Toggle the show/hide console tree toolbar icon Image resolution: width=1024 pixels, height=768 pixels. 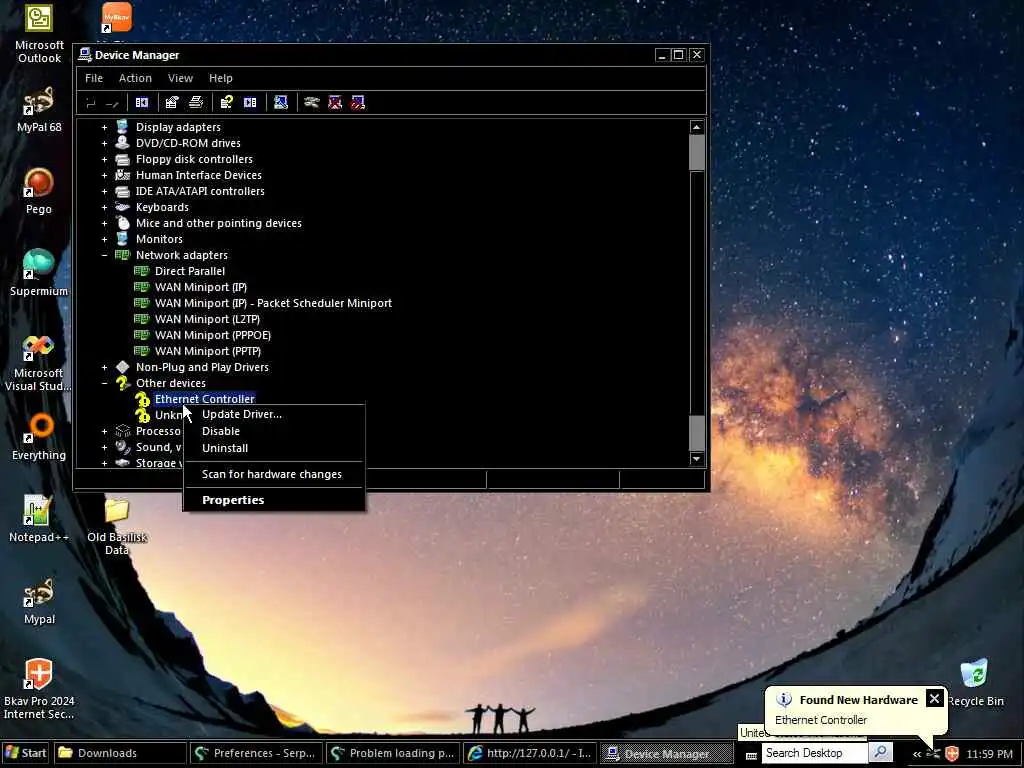tap(142, 103)
